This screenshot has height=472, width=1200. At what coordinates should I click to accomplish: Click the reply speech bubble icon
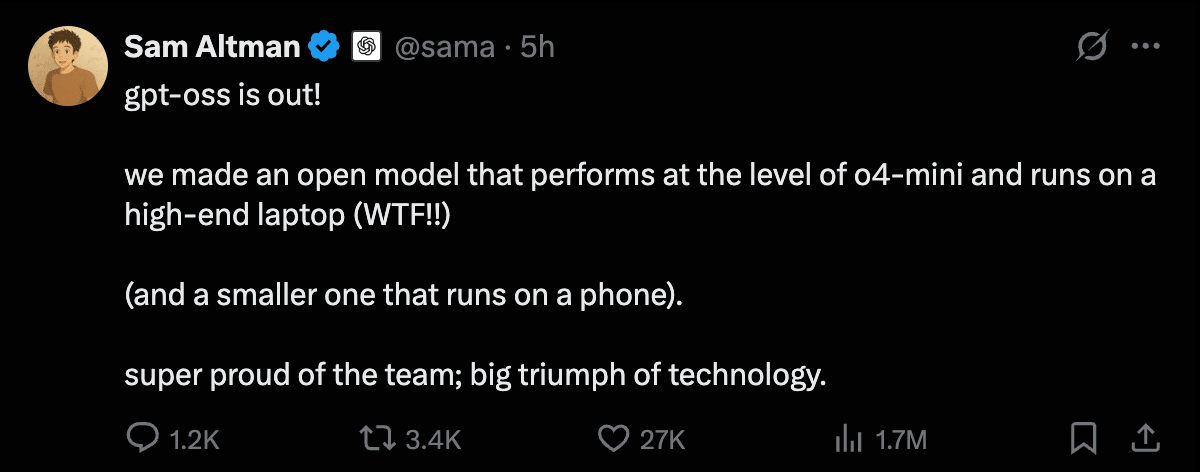(141, 438)
